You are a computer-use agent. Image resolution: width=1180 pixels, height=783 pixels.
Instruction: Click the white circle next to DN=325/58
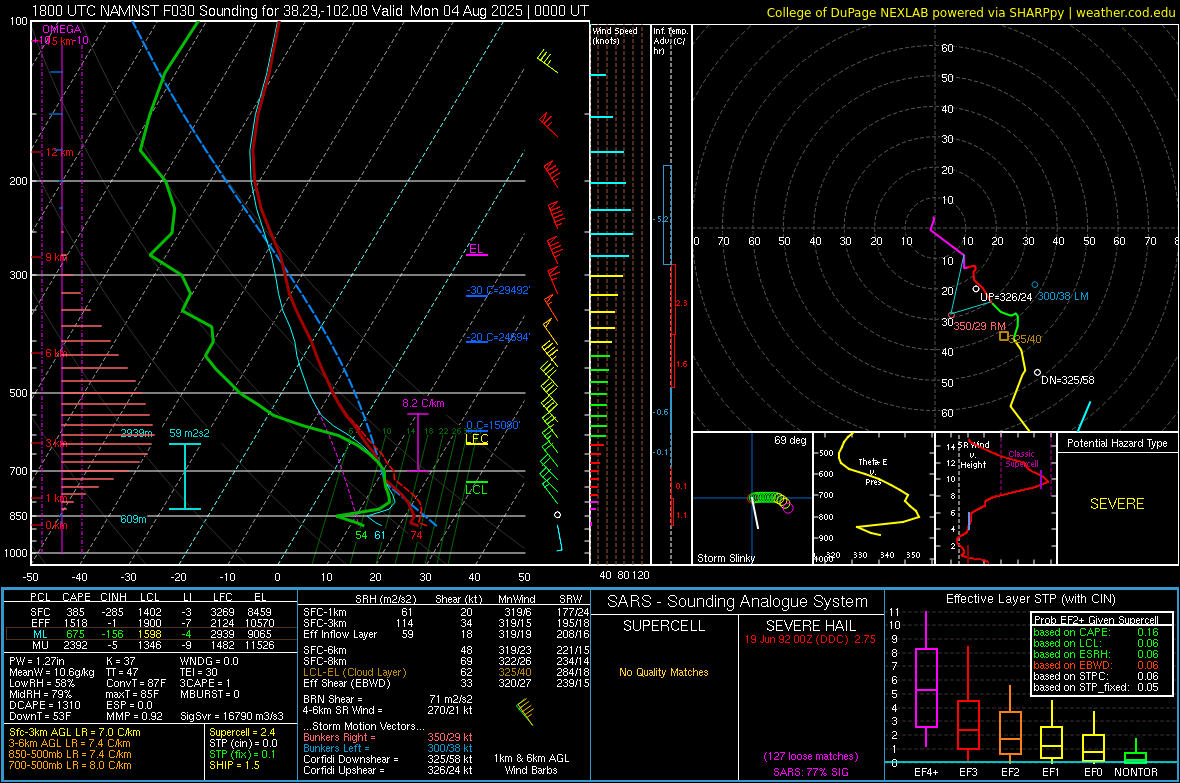(1037, 373)
